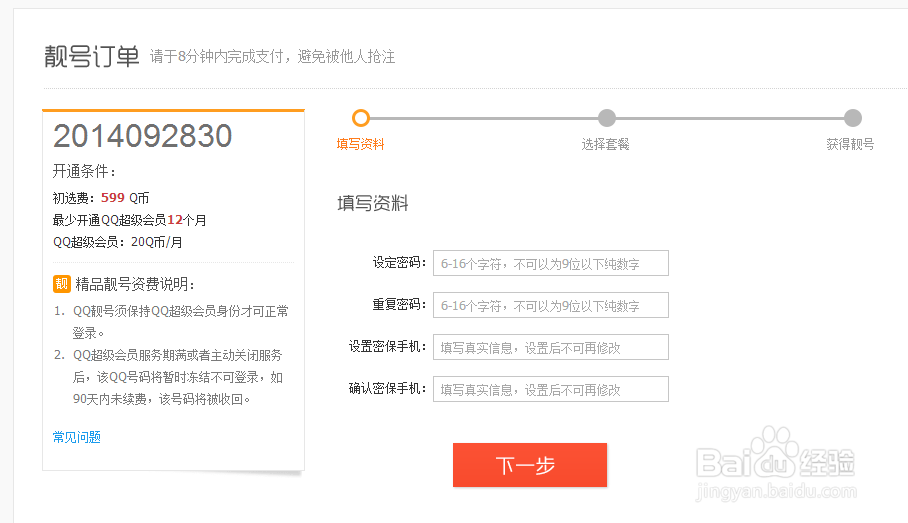Click the 最少开通QQ超级会员12个月 line
908x523 pixels.
click(x=129, y=220)
